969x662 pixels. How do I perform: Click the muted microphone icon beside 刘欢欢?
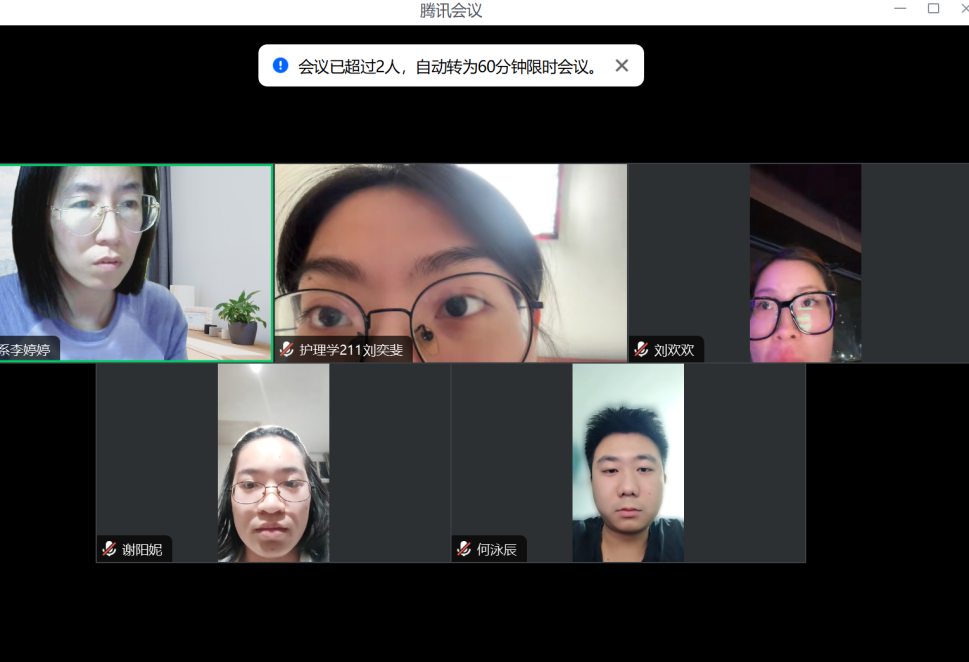pos(641,350)
